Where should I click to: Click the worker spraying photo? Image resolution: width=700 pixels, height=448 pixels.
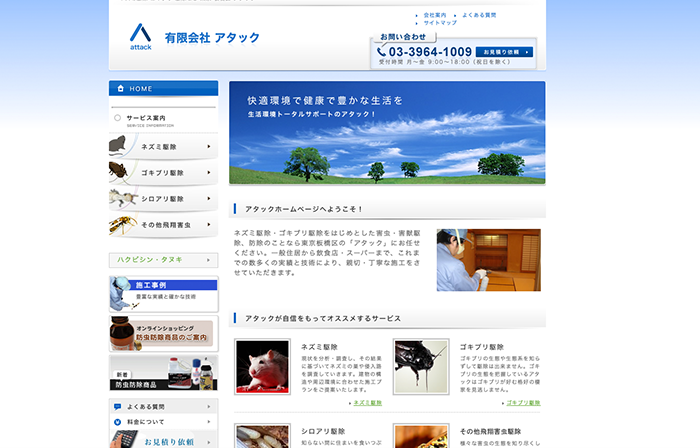tap(488, 260)
